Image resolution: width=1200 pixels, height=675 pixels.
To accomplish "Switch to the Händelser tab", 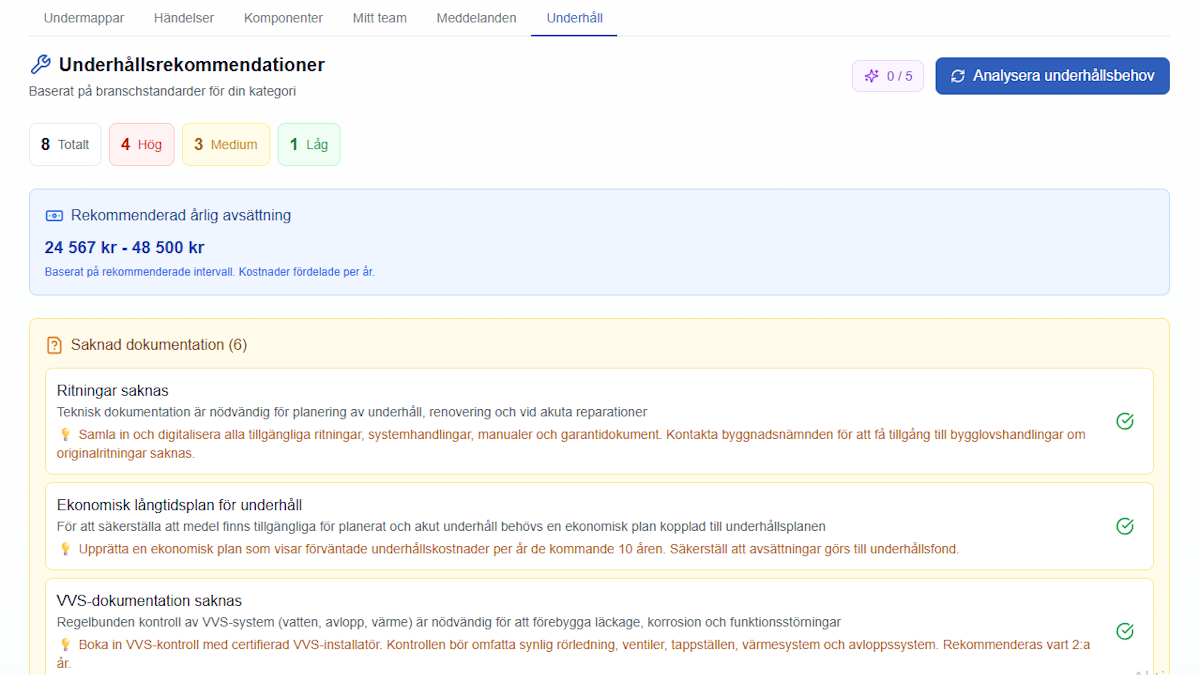I will pyautogui.click(x=184, y=18).
